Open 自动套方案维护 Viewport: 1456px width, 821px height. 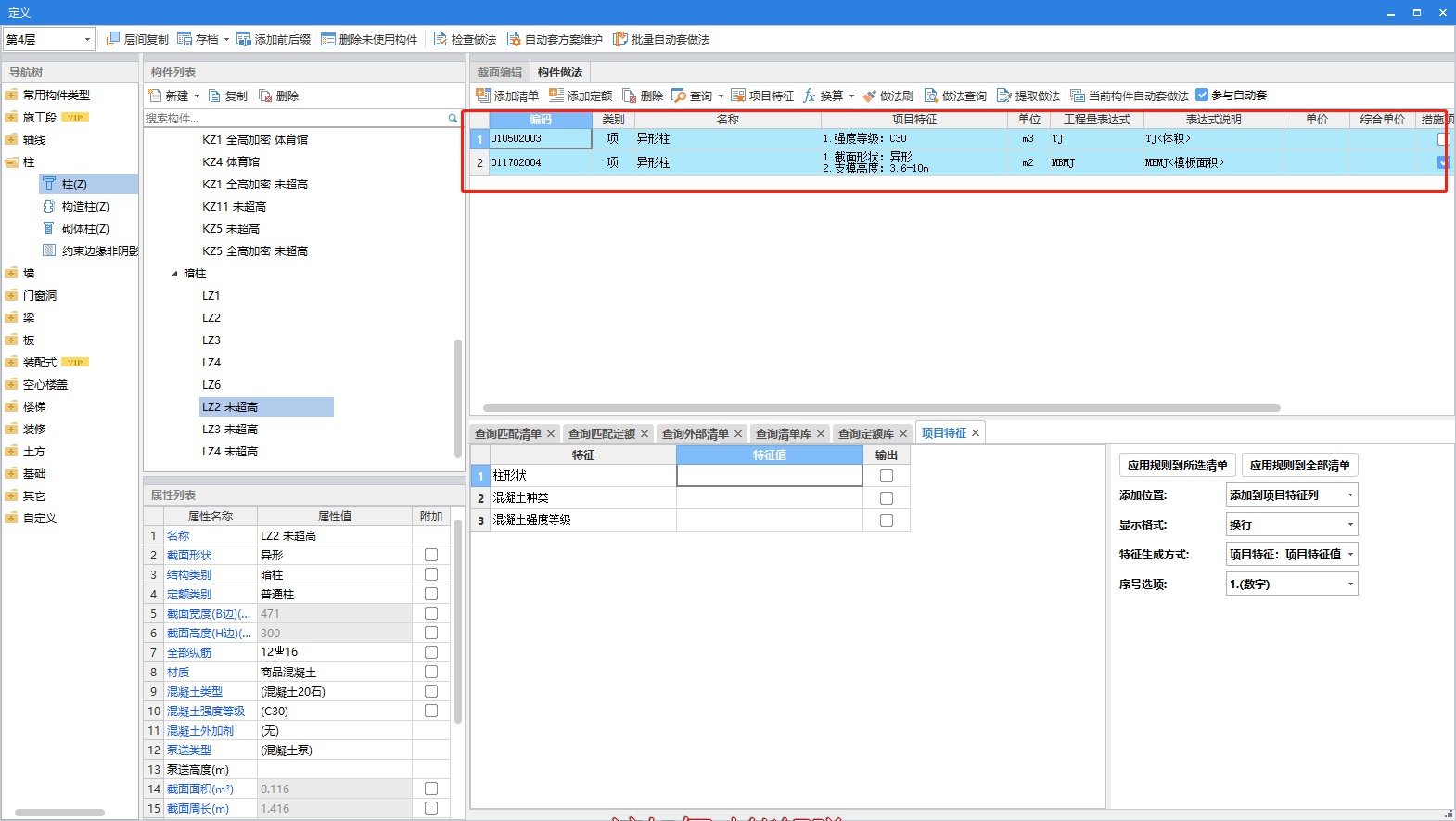pos(555,39)
